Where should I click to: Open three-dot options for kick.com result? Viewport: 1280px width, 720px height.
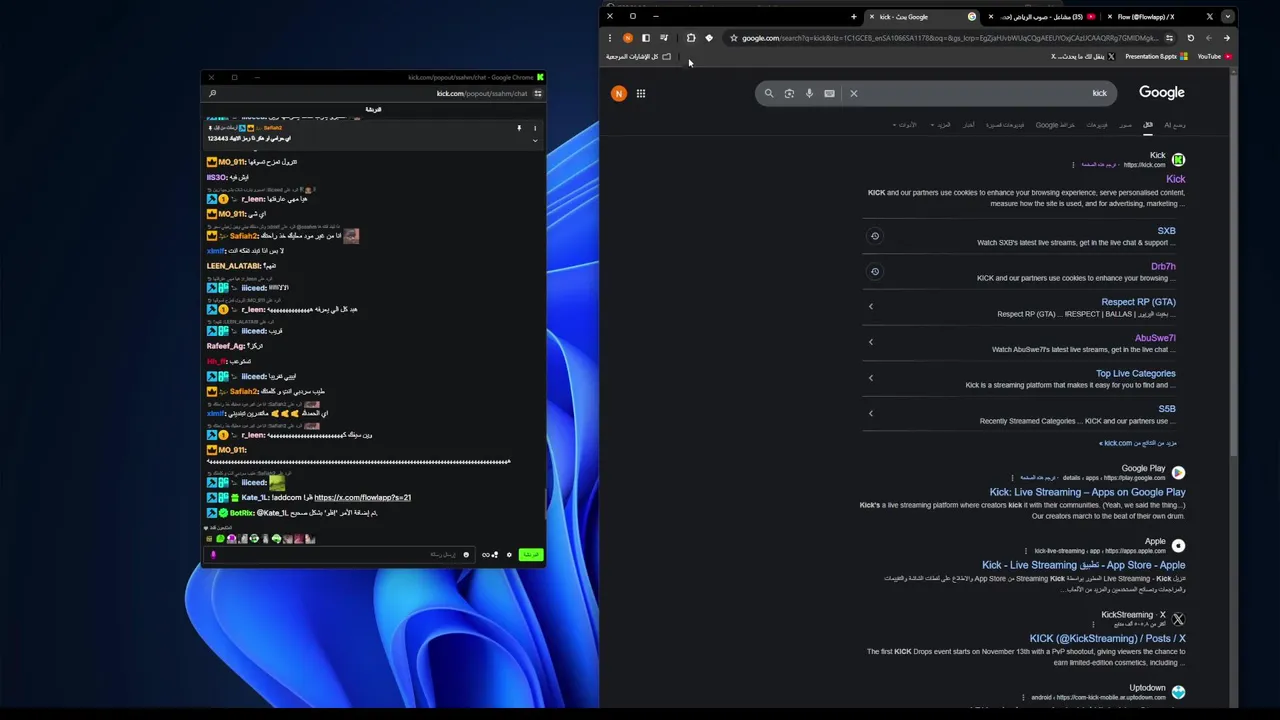(x=1073, y=165)
